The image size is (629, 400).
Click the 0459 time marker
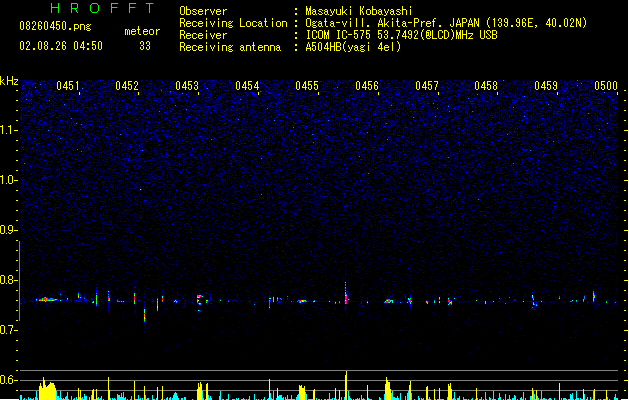(x=546, y=86)
